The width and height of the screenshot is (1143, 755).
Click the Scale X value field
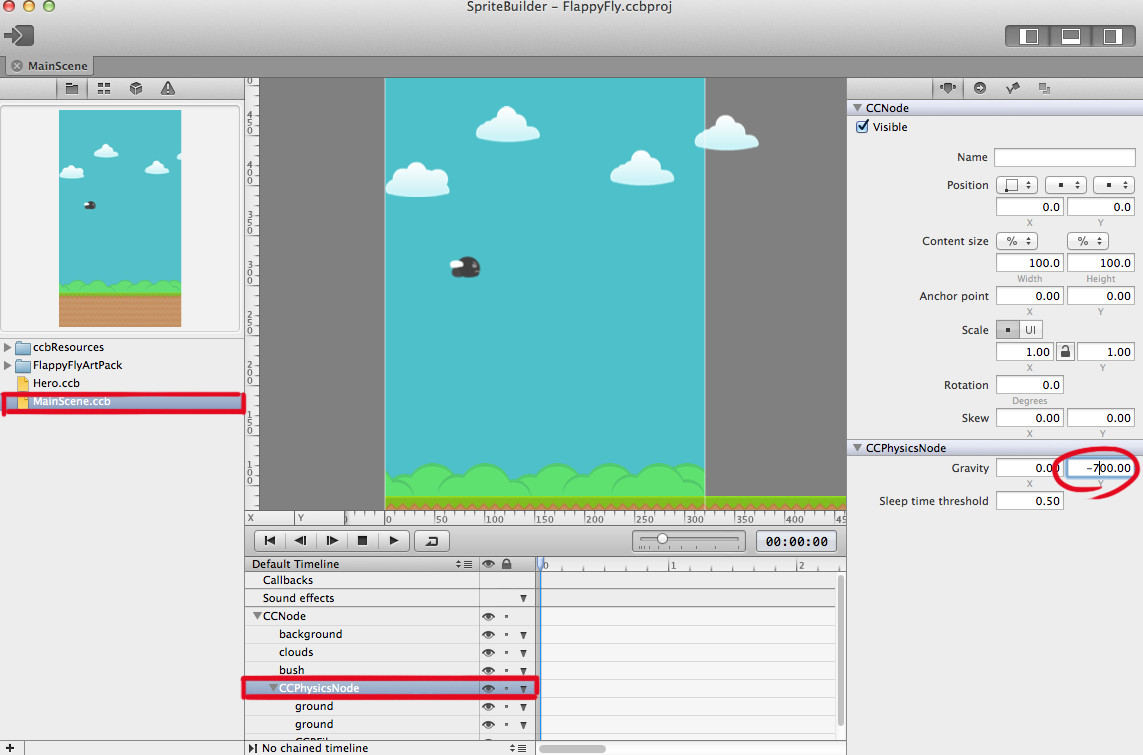(1025, 352)
